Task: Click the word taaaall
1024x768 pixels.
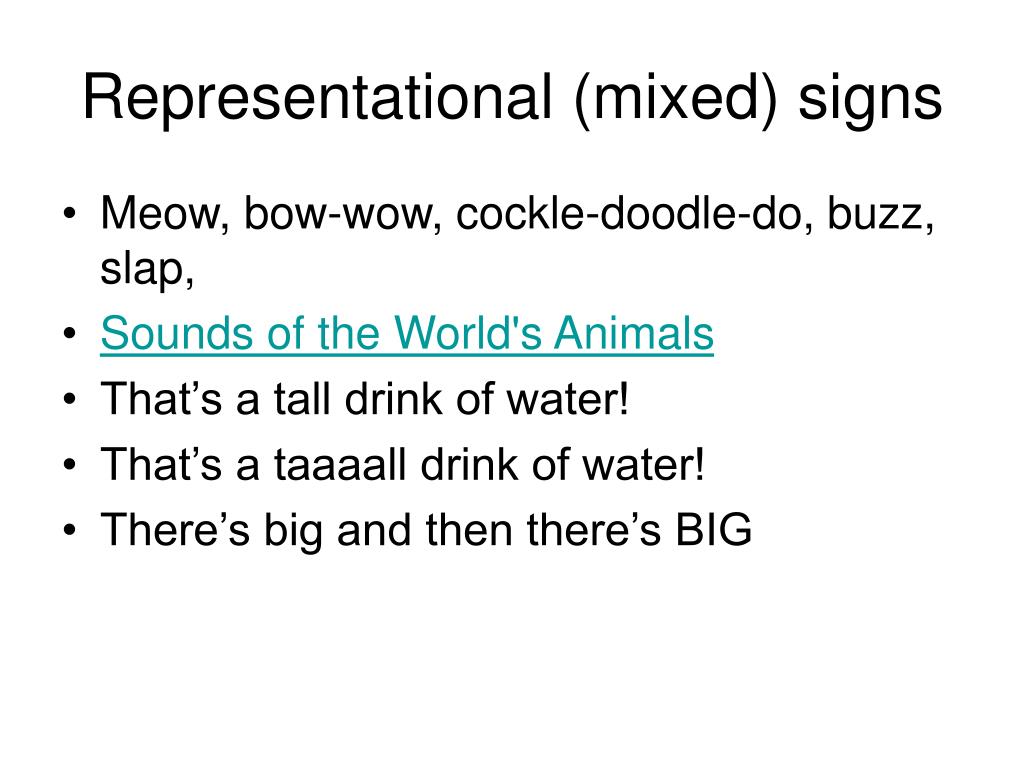Action: (340, 464)
